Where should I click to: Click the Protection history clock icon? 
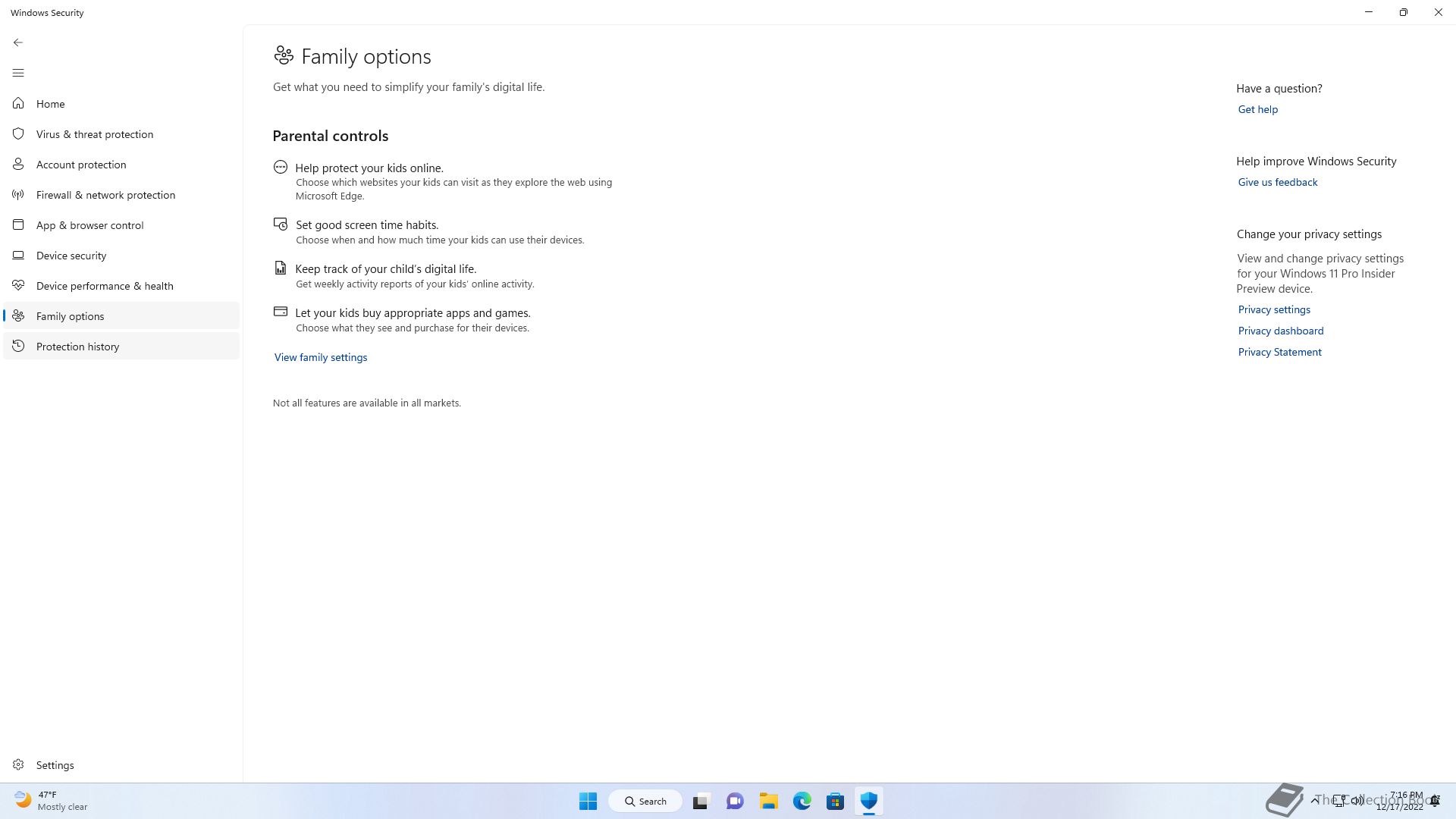pos(18,346)
